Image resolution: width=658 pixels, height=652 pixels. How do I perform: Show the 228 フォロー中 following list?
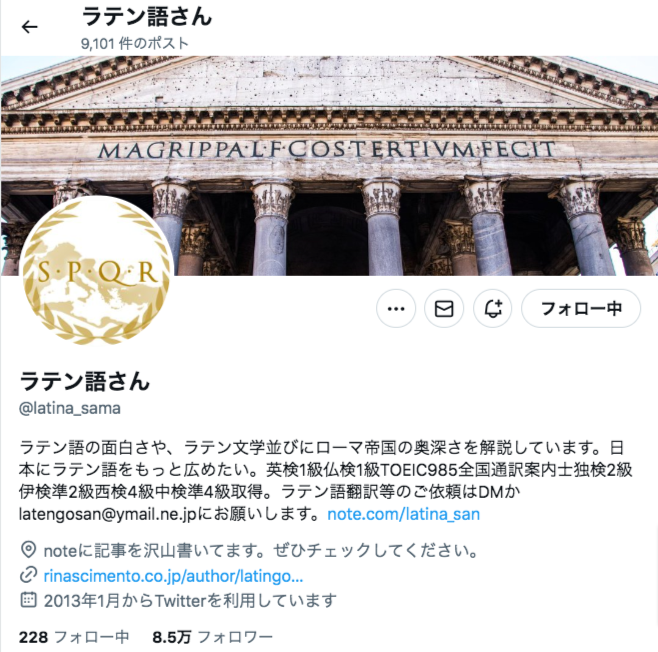point(74,637)
